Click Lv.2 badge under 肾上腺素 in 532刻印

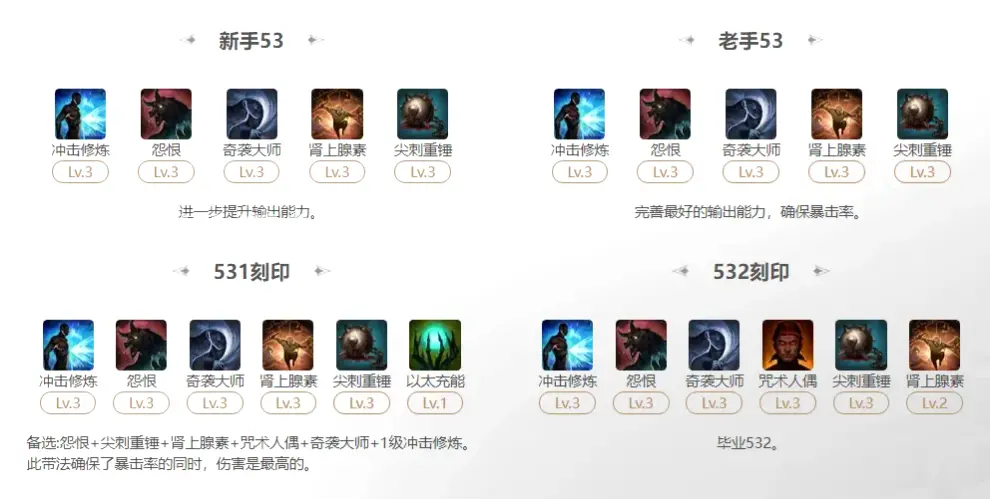click(934, 403)
